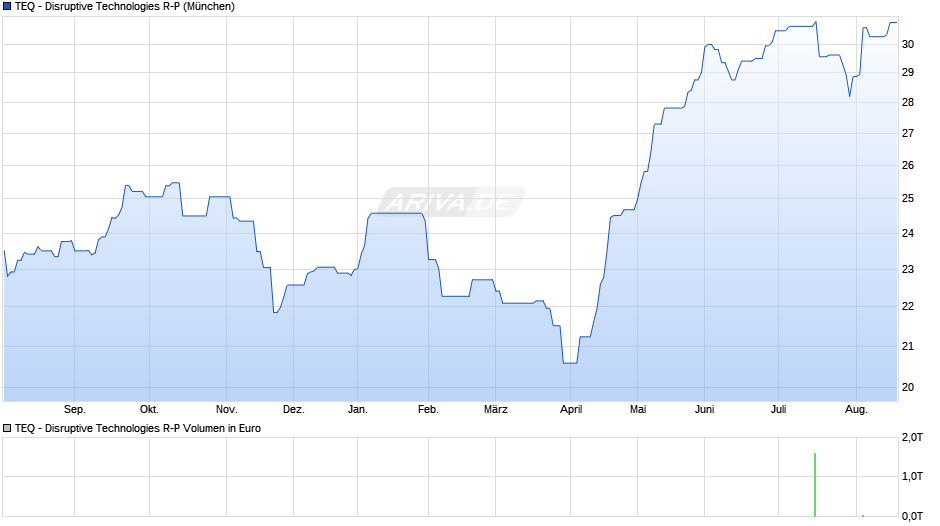940x526 pixels.
Task: Click the 'Mai' month label
Action: coord(638,410)
